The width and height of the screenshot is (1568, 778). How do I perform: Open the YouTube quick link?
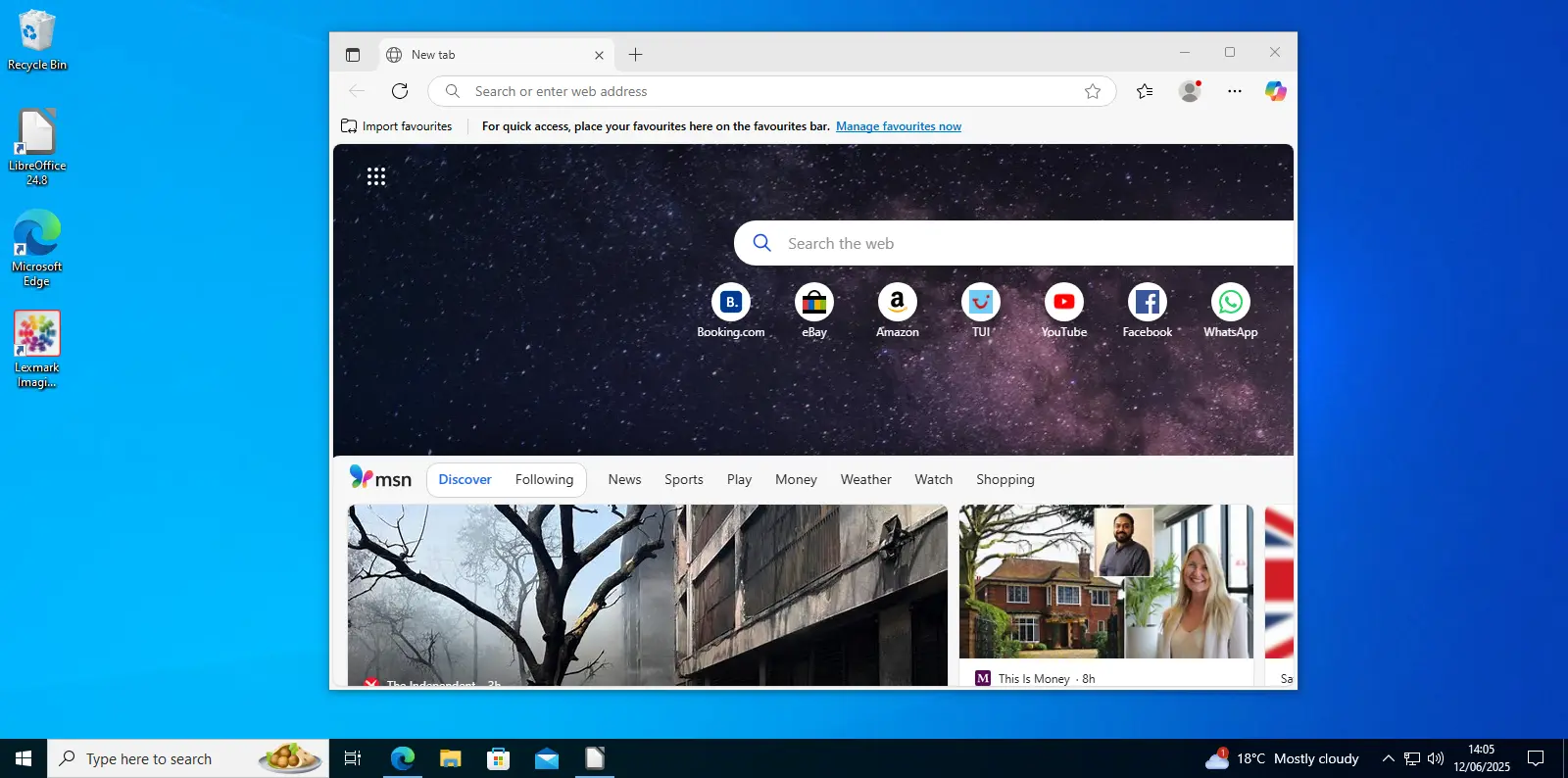point(1063,303)
